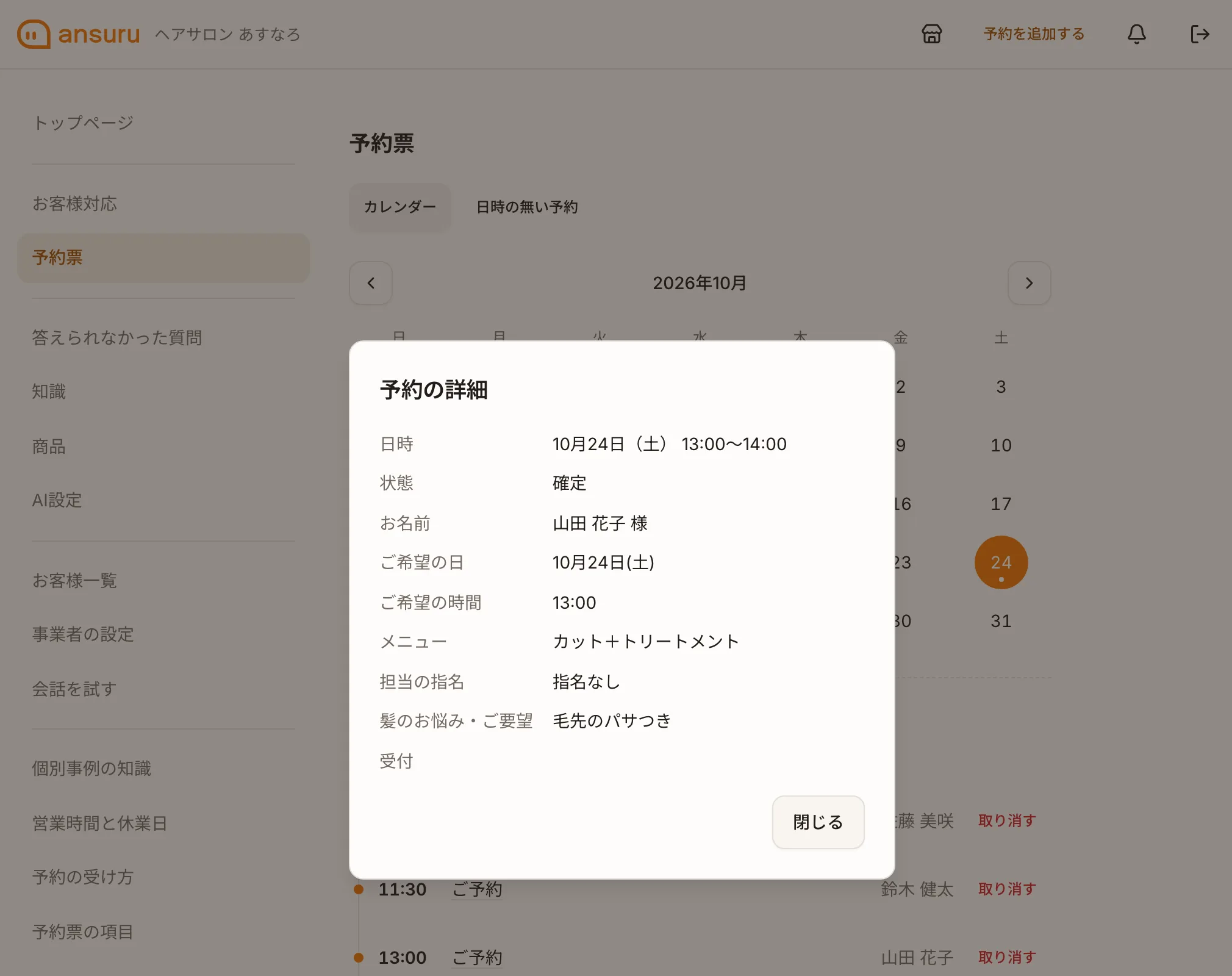Image resolution: width=1232 pixels, height=976 pixels.
Task: Click 山田 花子 様 name value
Action: pyautogui.click(x=600, y=523)
